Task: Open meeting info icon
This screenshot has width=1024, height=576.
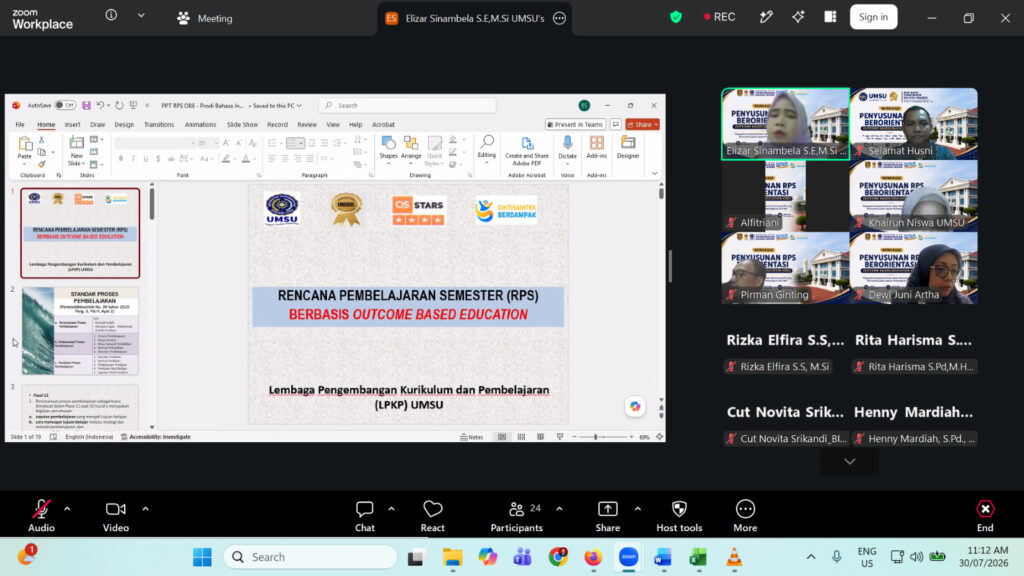Action: coord(111,15)
